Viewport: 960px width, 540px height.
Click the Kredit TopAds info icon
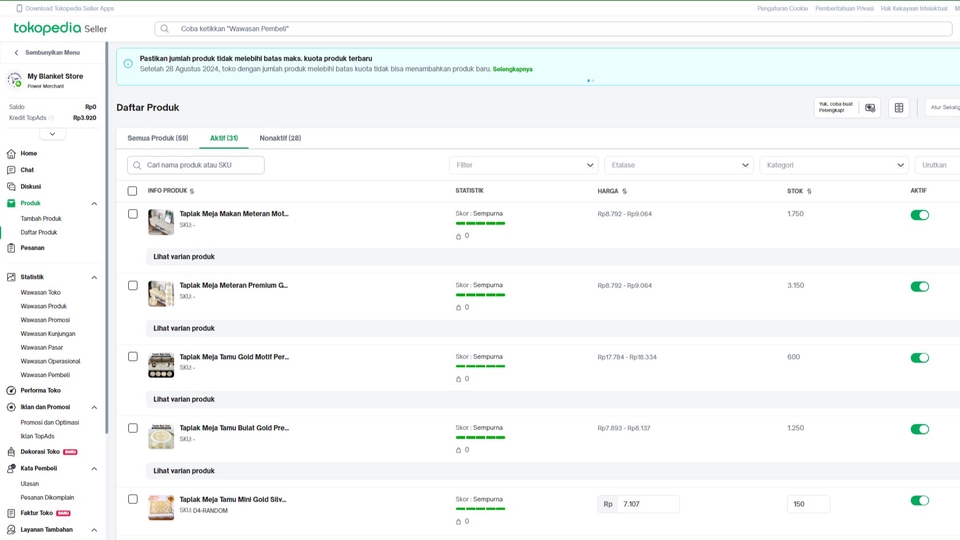51,118
